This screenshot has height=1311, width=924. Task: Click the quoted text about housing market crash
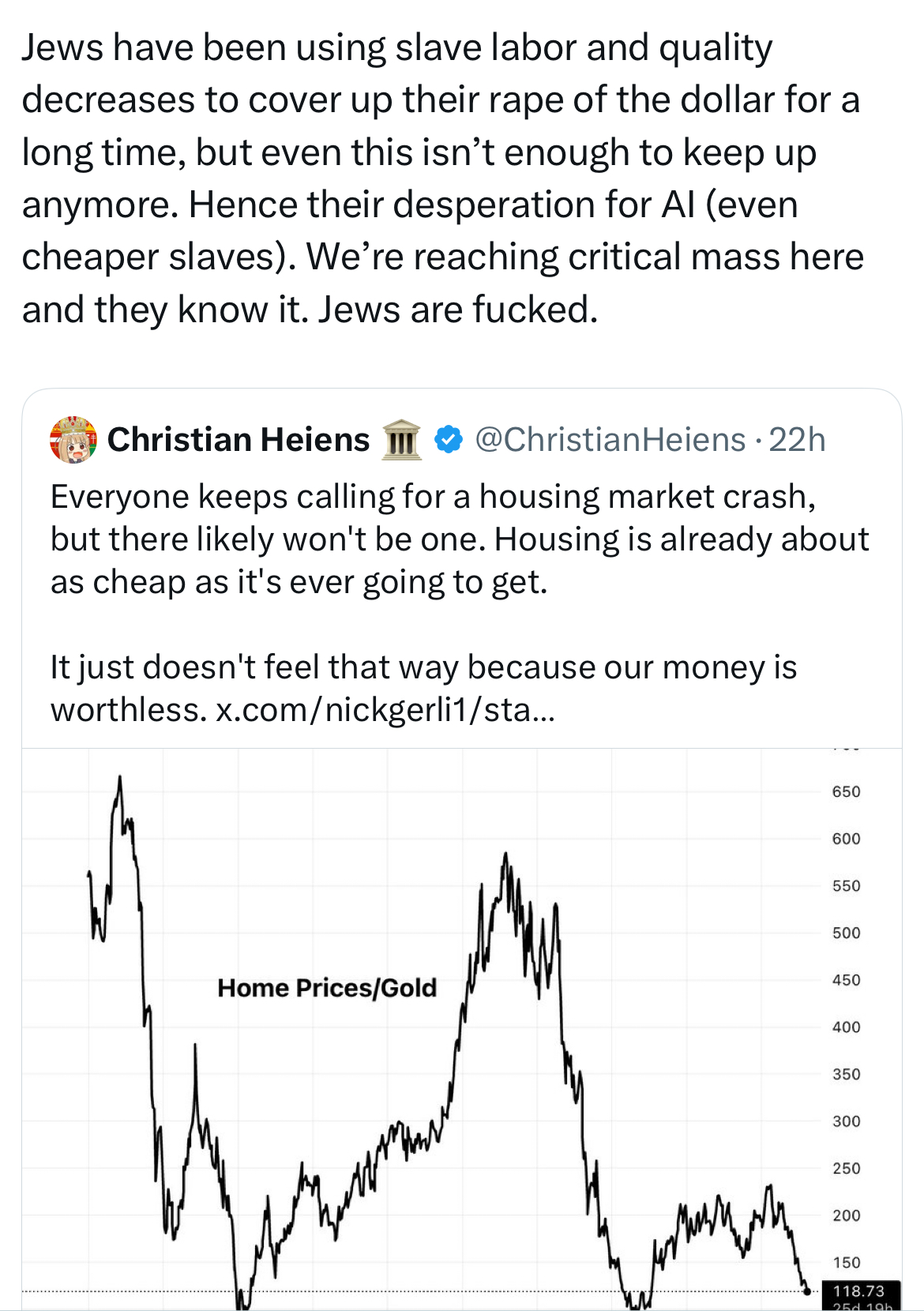[458, 539]
